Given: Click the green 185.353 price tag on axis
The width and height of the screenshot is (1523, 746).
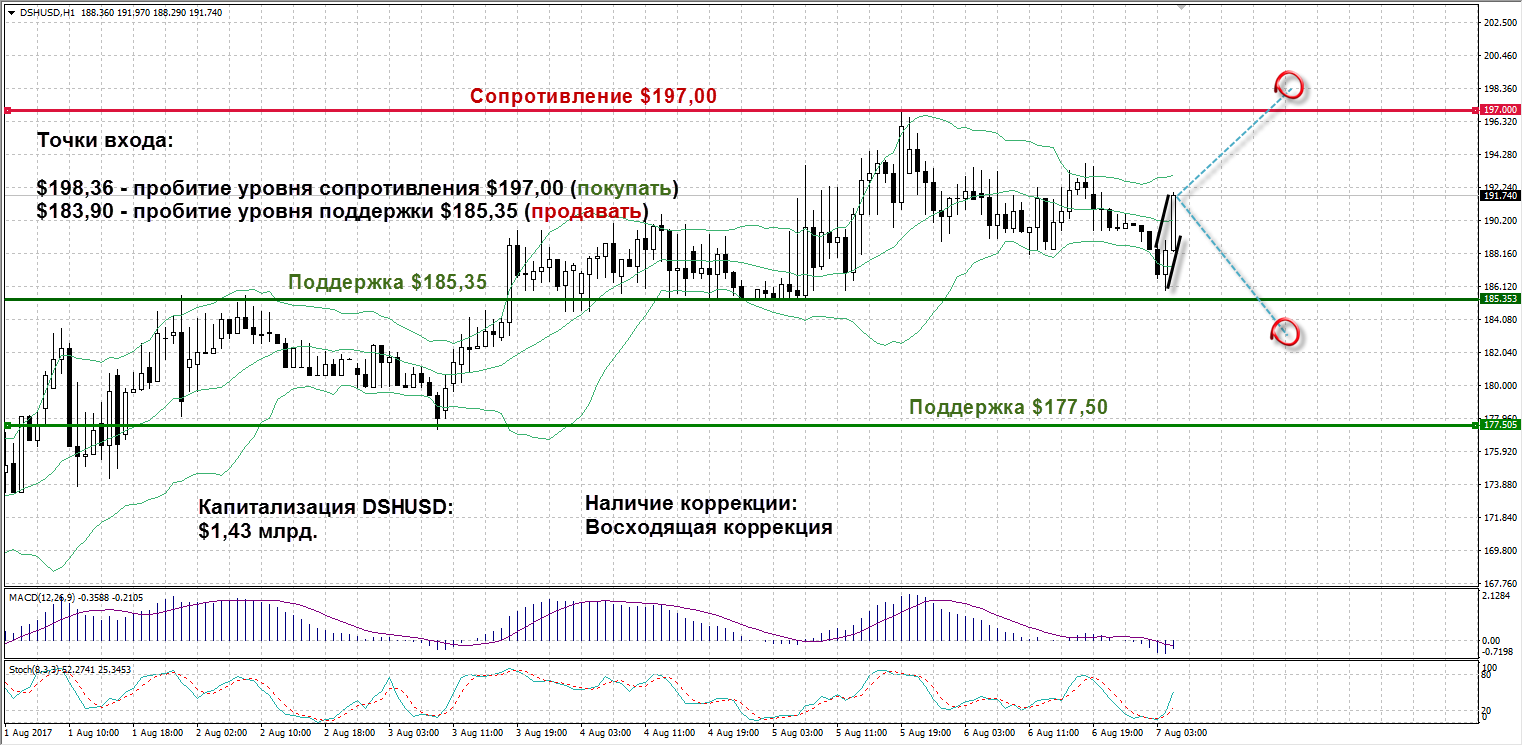Looking at the screenshot, I should [x=1500, y=299].
